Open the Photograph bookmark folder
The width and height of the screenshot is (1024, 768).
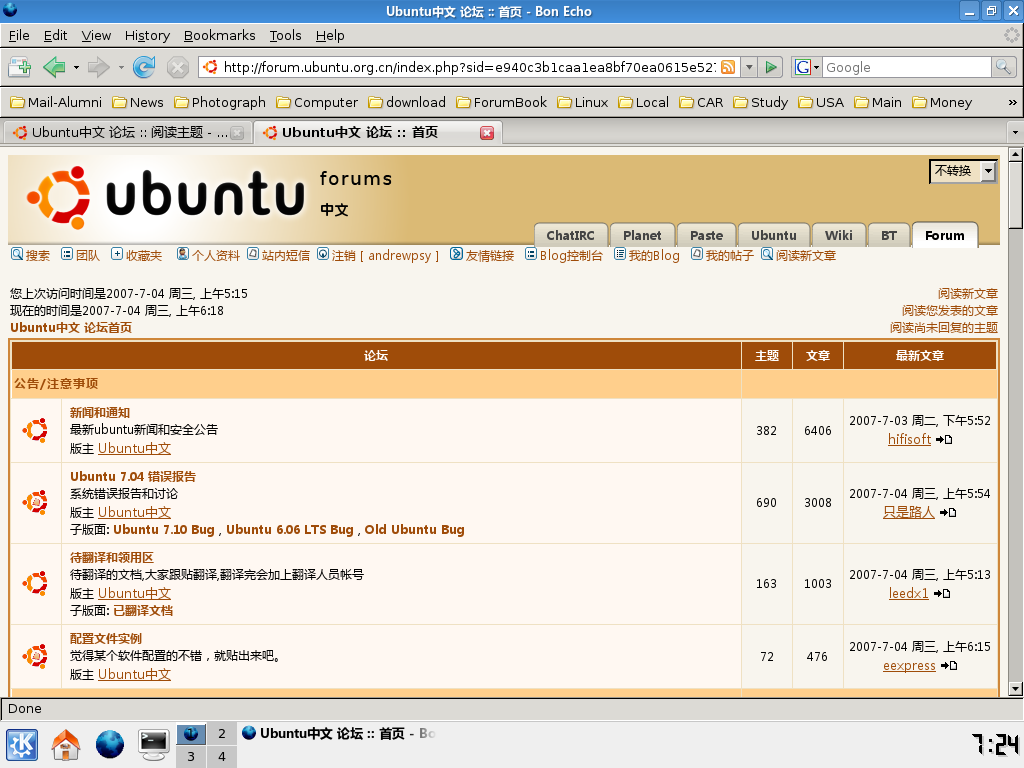coord(220,103)
